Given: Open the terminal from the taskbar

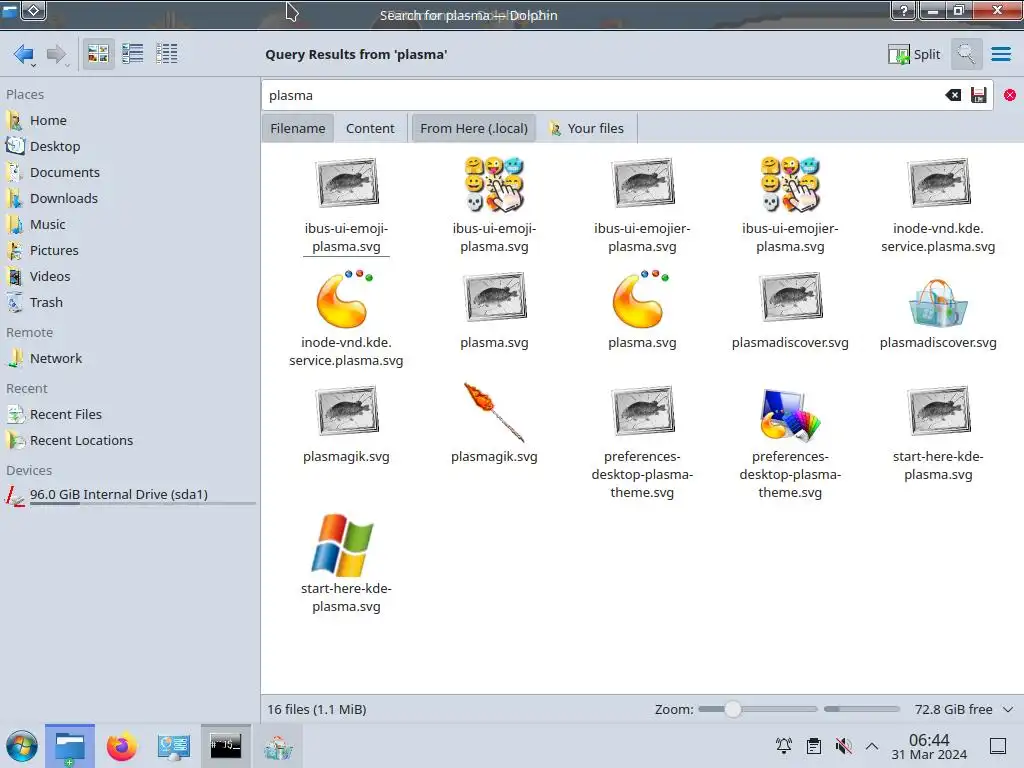Looking at the screenshot, I should (x=225, y=746).
